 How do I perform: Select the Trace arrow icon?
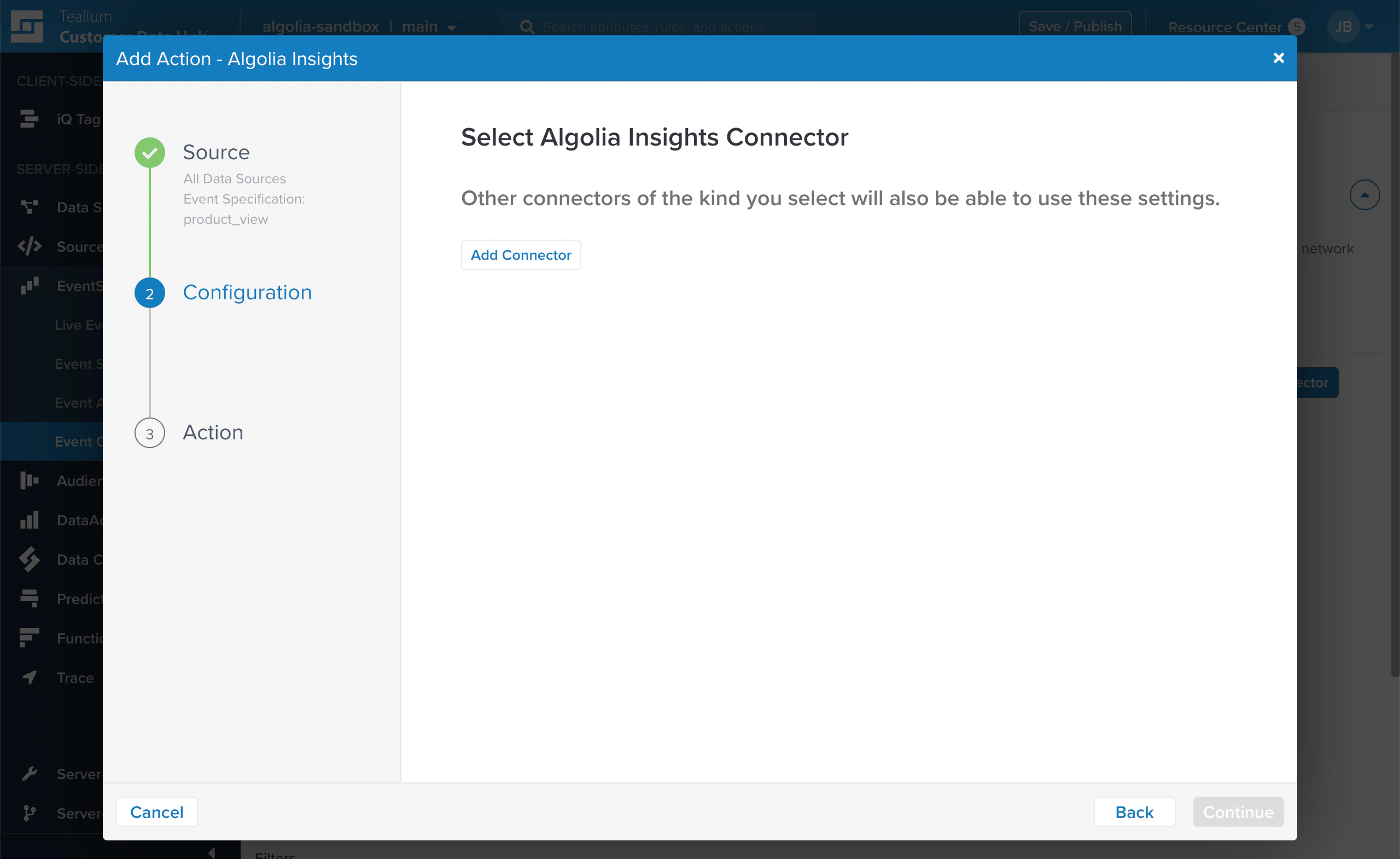[x=29, y=677]
